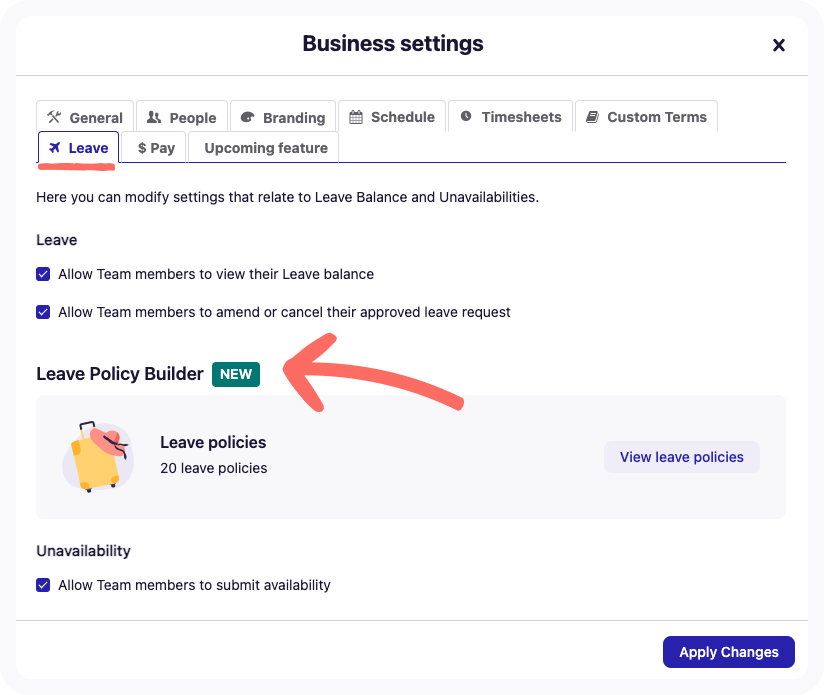The height and width of the screenshot is (695, 824).
Task: Click the Leave Policy Builder heading
Action: (120, 374)
